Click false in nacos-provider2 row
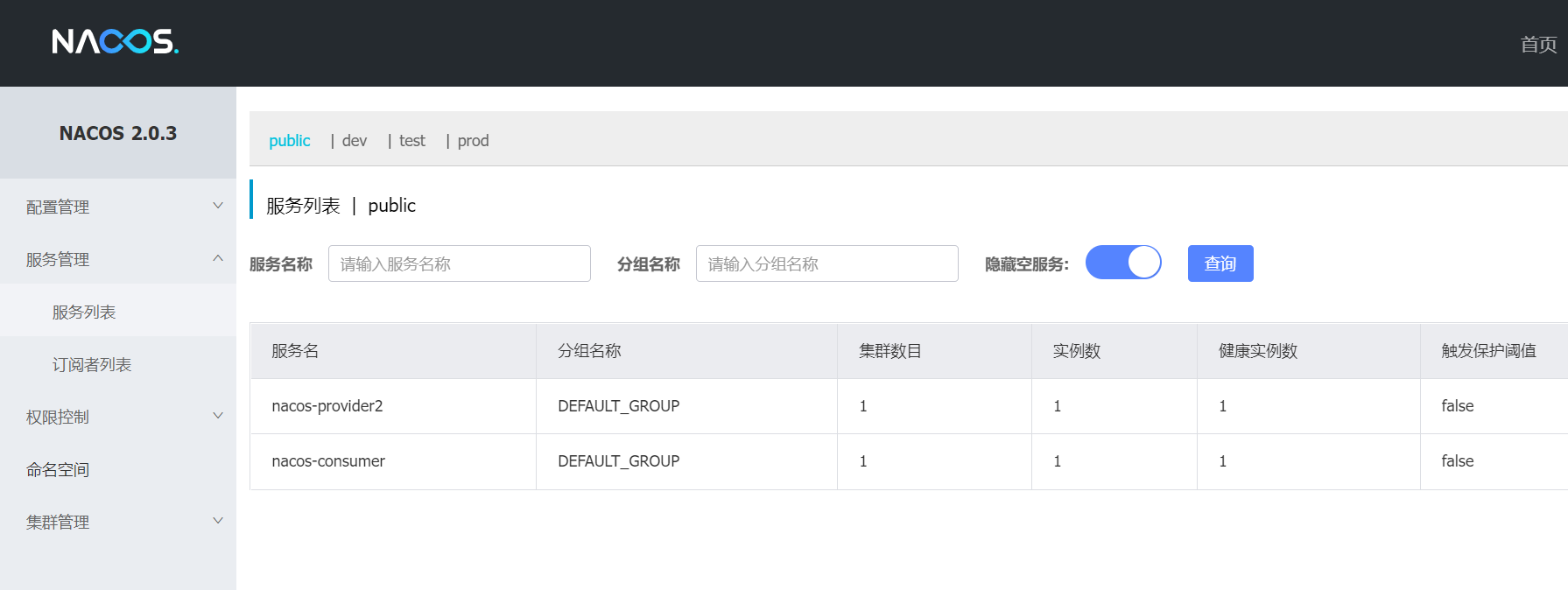 pos(1458,406)
